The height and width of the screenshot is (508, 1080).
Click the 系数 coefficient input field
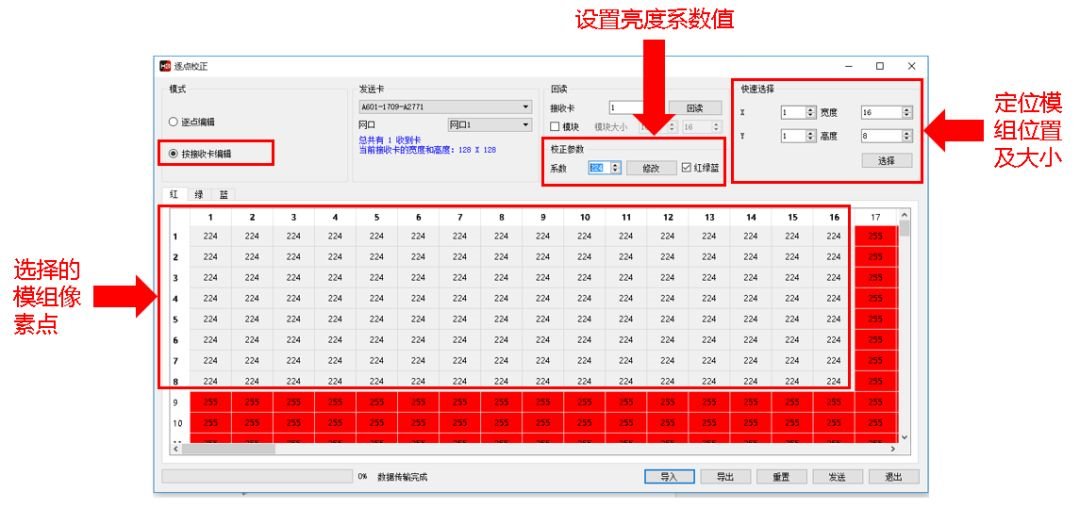pos(599,168)
